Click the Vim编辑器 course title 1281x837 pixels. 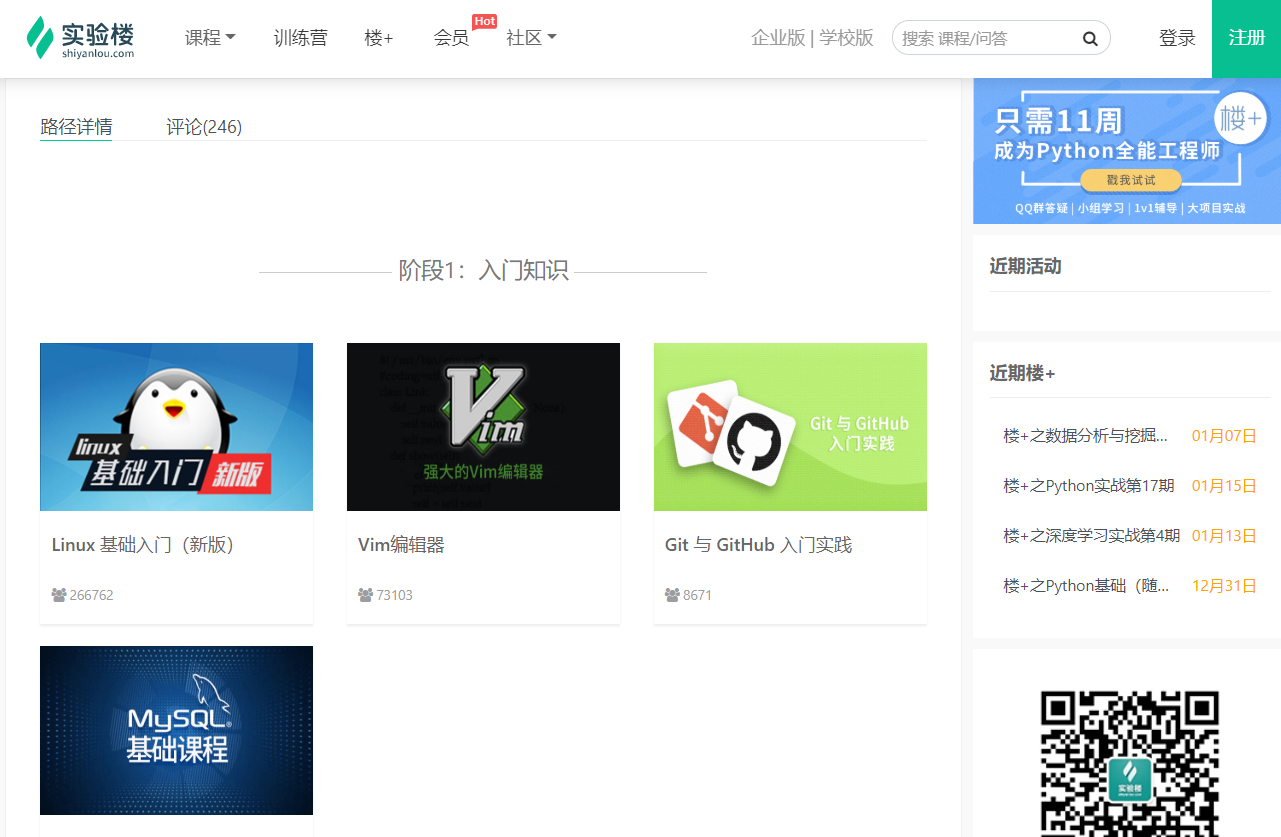[x=401, y=545]
